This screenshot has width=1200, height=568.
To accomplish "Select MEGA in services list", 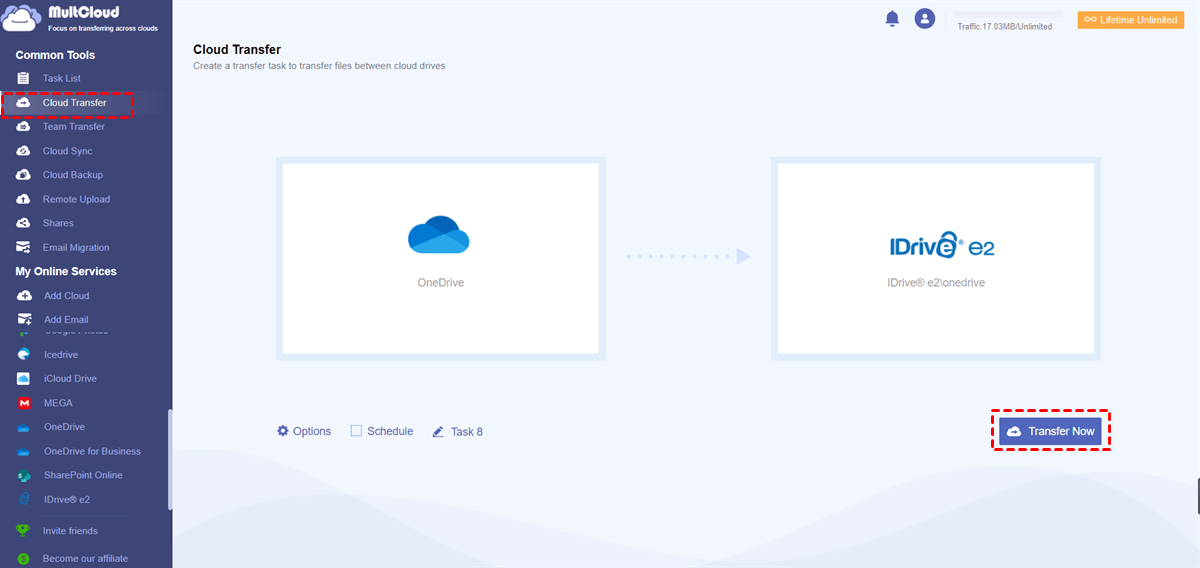I will [x=58, y=403].
